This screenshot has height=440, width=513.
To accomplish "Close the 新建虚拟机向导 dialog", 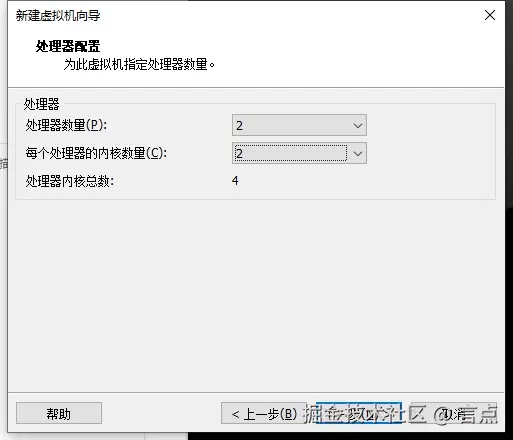I will (x=490, y=15).
